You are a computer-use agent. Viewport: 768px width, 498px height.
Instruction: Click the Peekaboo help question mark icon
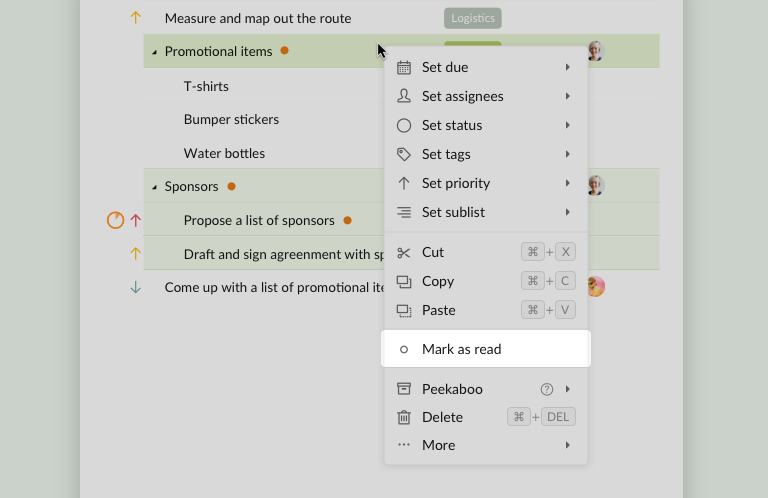click(x=547, y=389)
